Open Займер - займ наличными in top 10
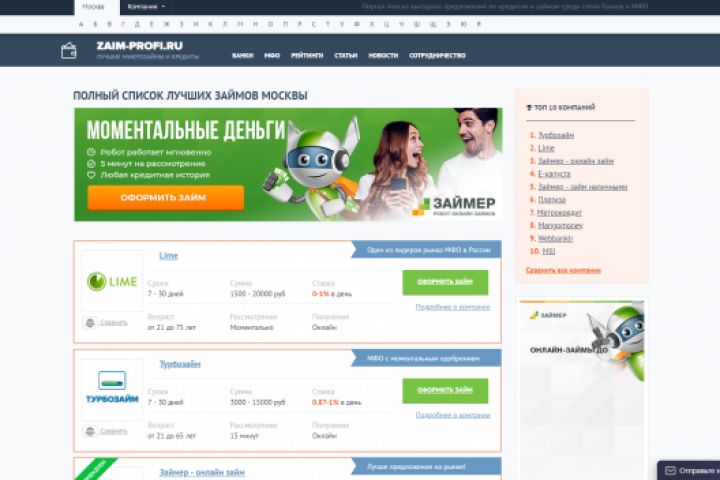 tap(583, 186)
